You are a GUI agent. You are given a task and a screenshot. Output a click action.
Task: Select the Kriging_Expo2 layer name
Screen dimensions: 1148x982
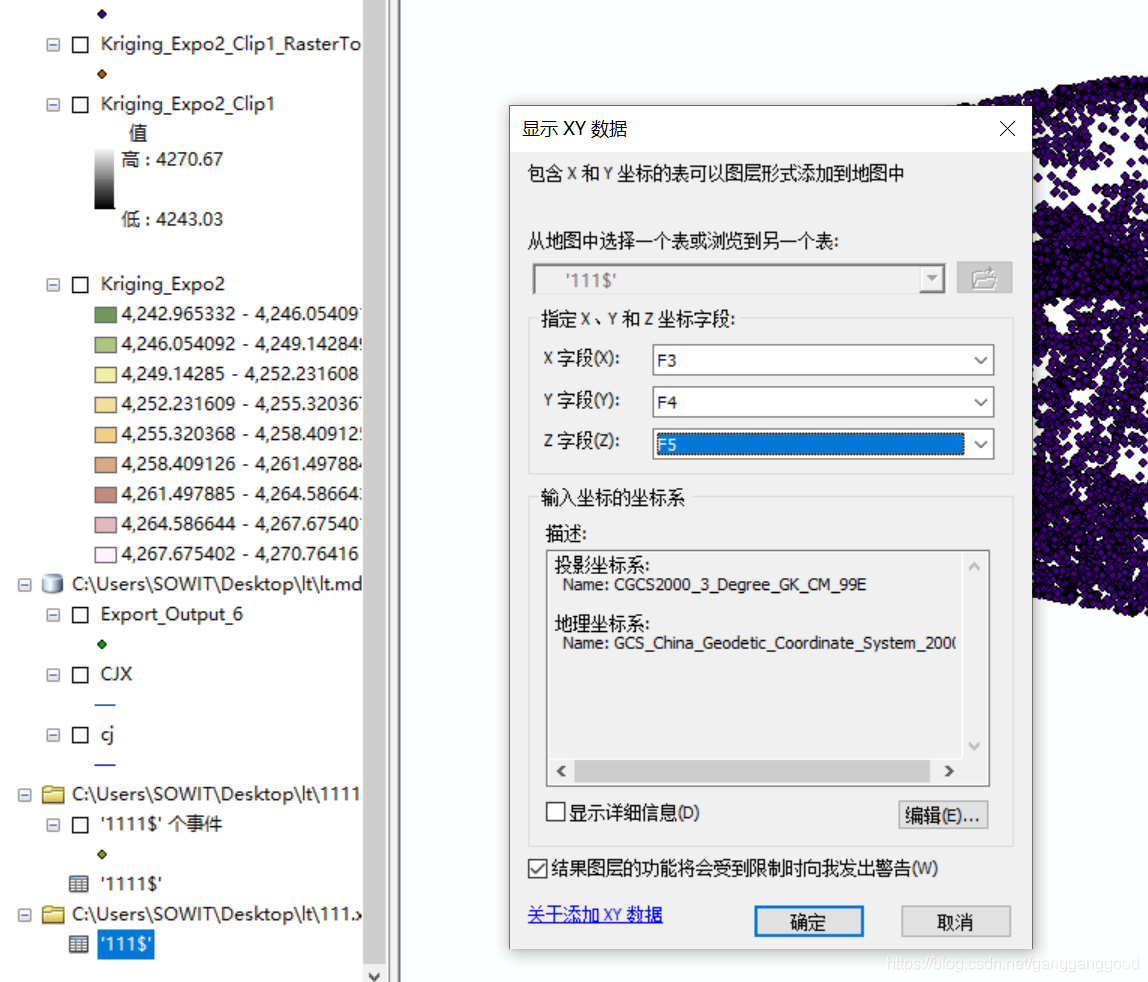point(163,284)
